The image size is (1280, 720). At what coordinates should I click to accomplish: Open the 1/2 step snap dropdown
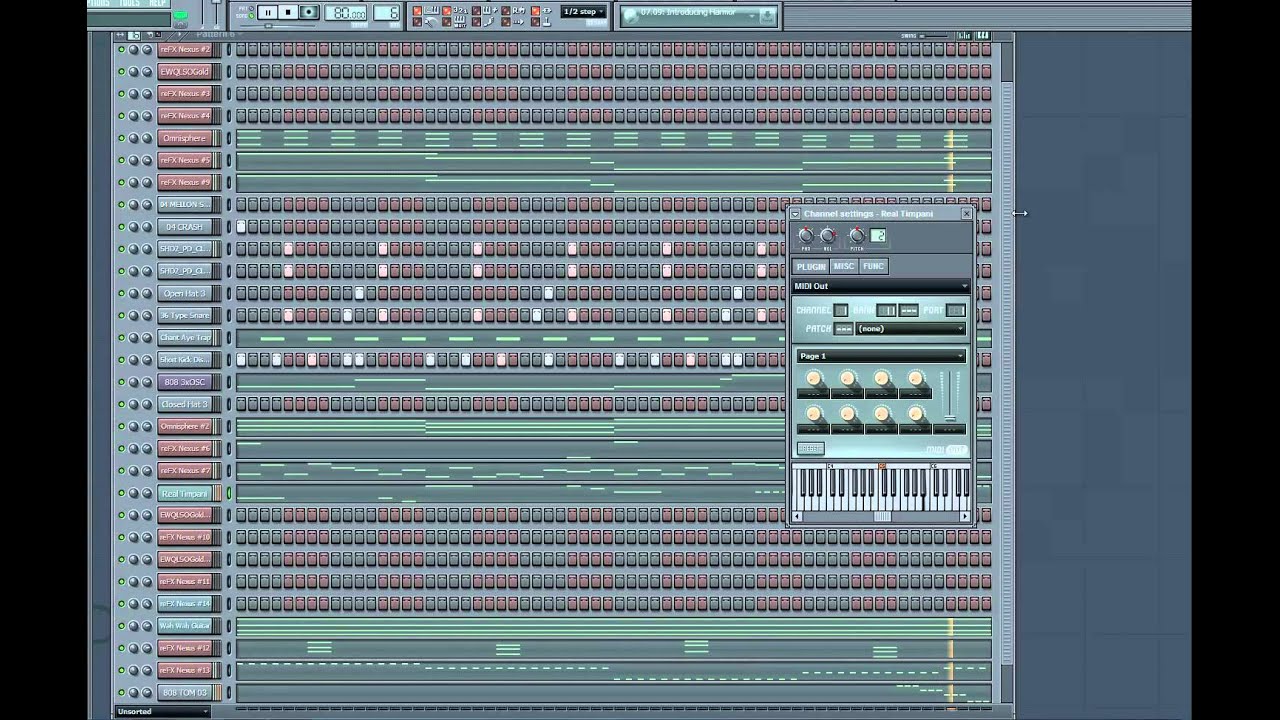click(x=583, y=12)
